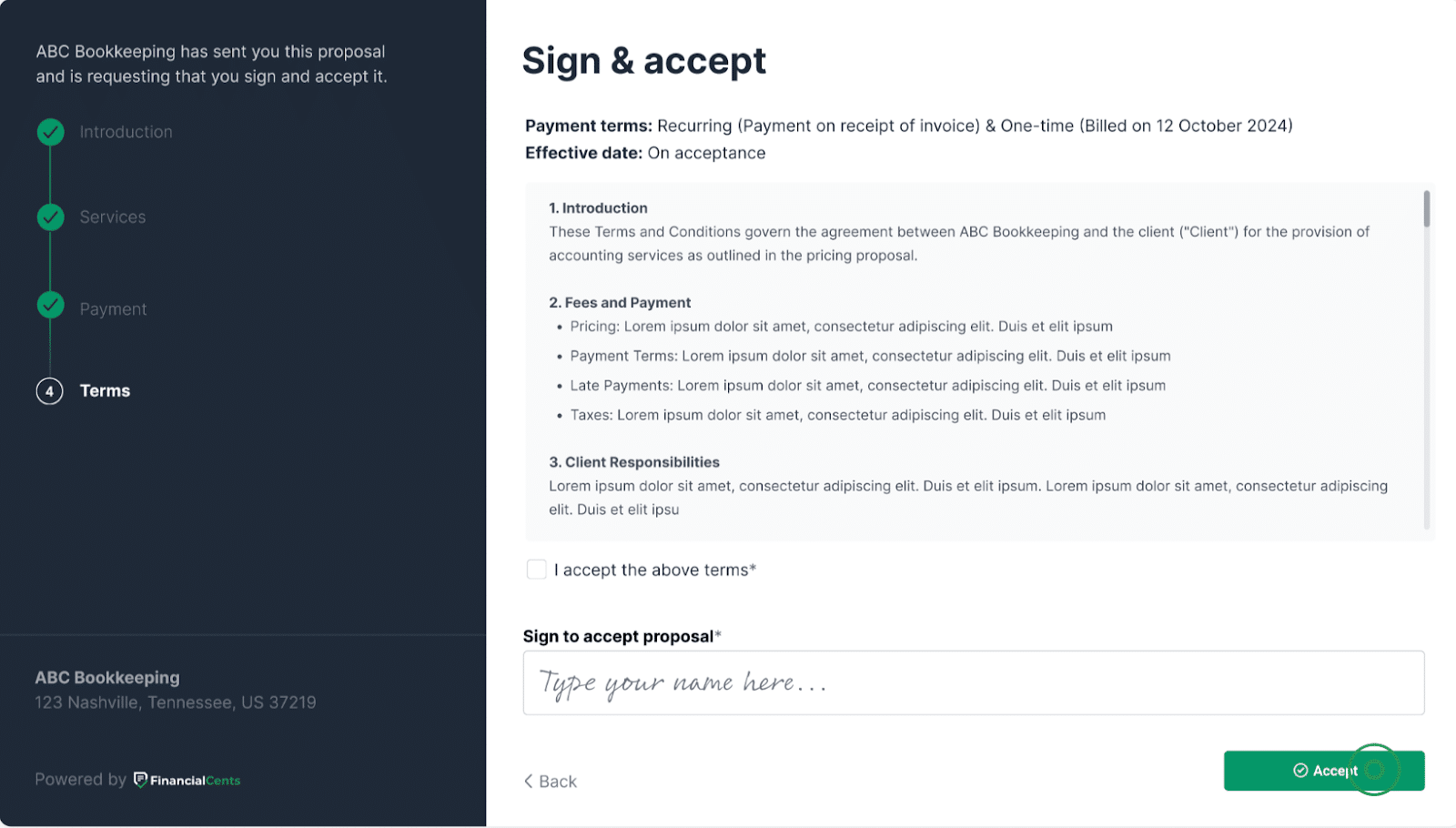The image size is (1456, 828).
Task: Open the Introduction step in sidebar
Action: [126, 132]
